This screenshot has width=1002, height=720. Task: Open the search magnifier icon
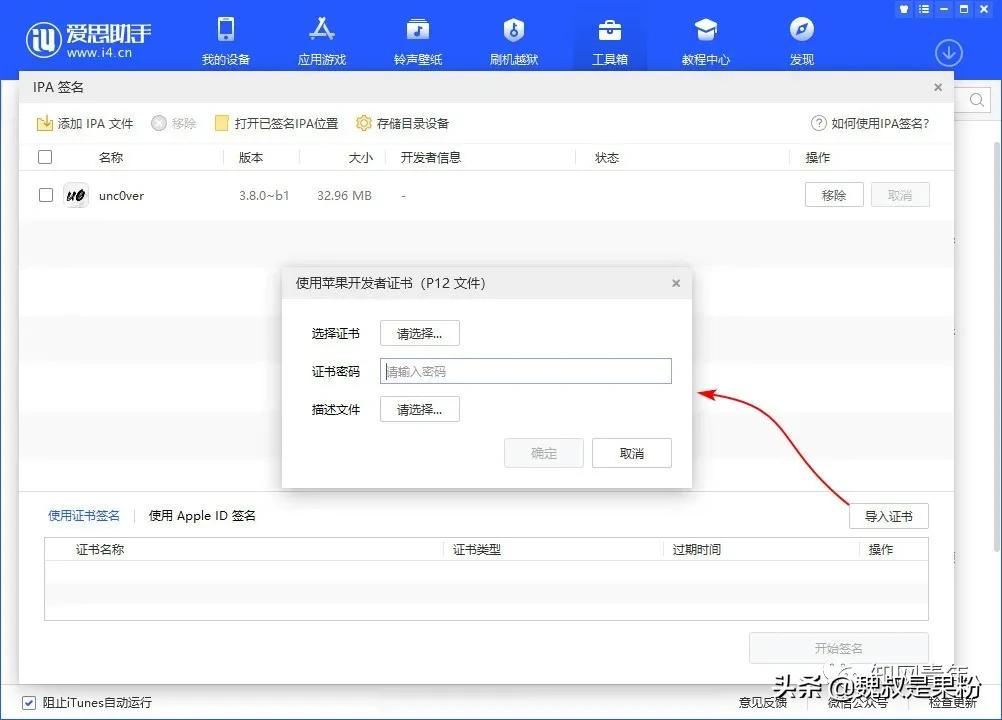pos(976,100)
